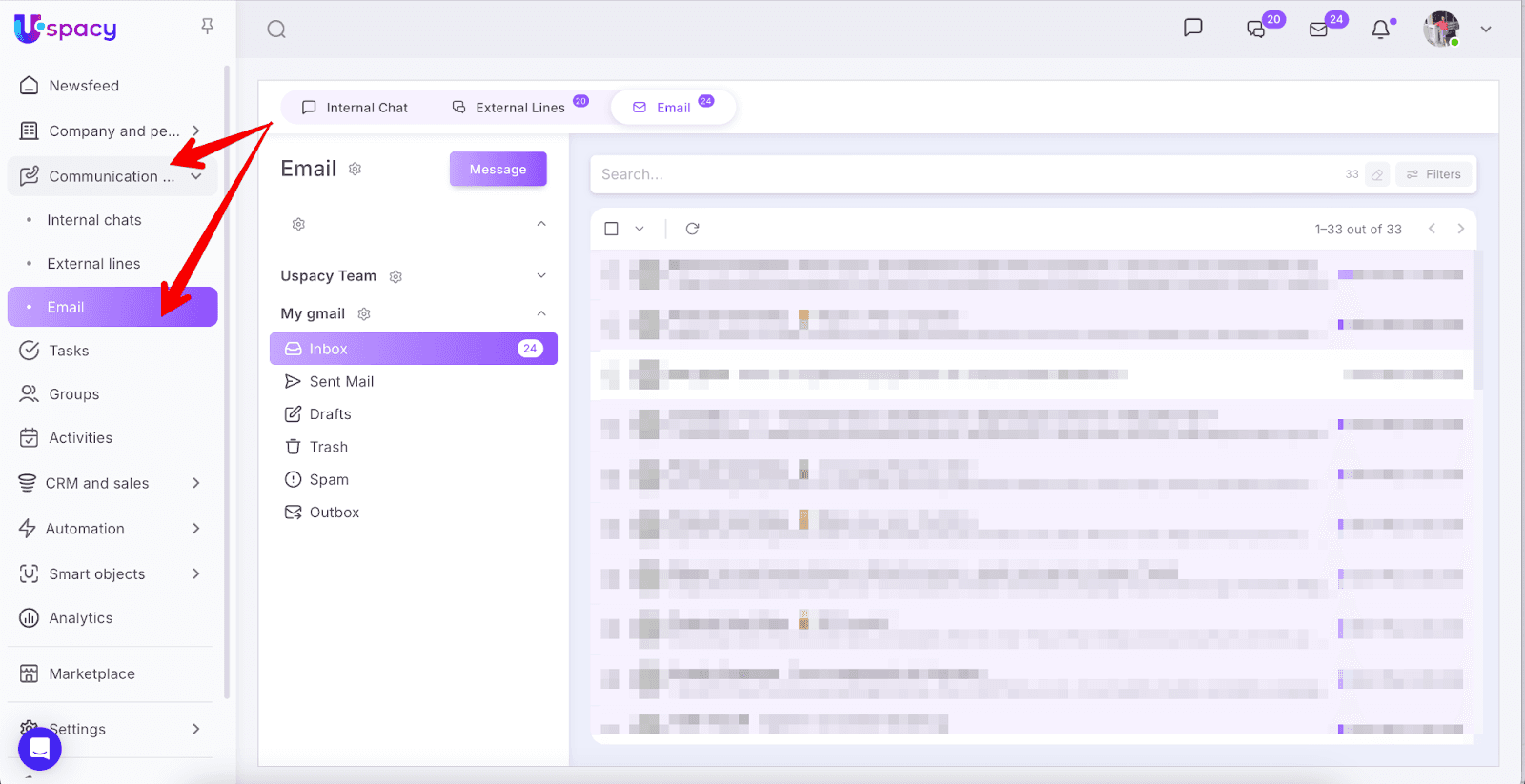1525x784 pixels.
Task: Go to next page of emails
Action: pos(1460,229)
